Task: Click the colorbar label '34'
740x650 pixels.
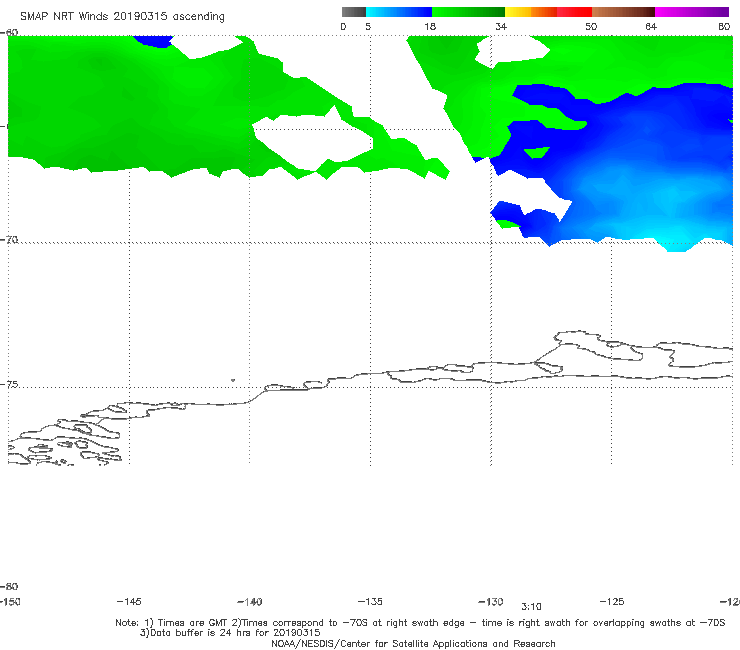Action: pyautogui.click(x=501, y=26)
